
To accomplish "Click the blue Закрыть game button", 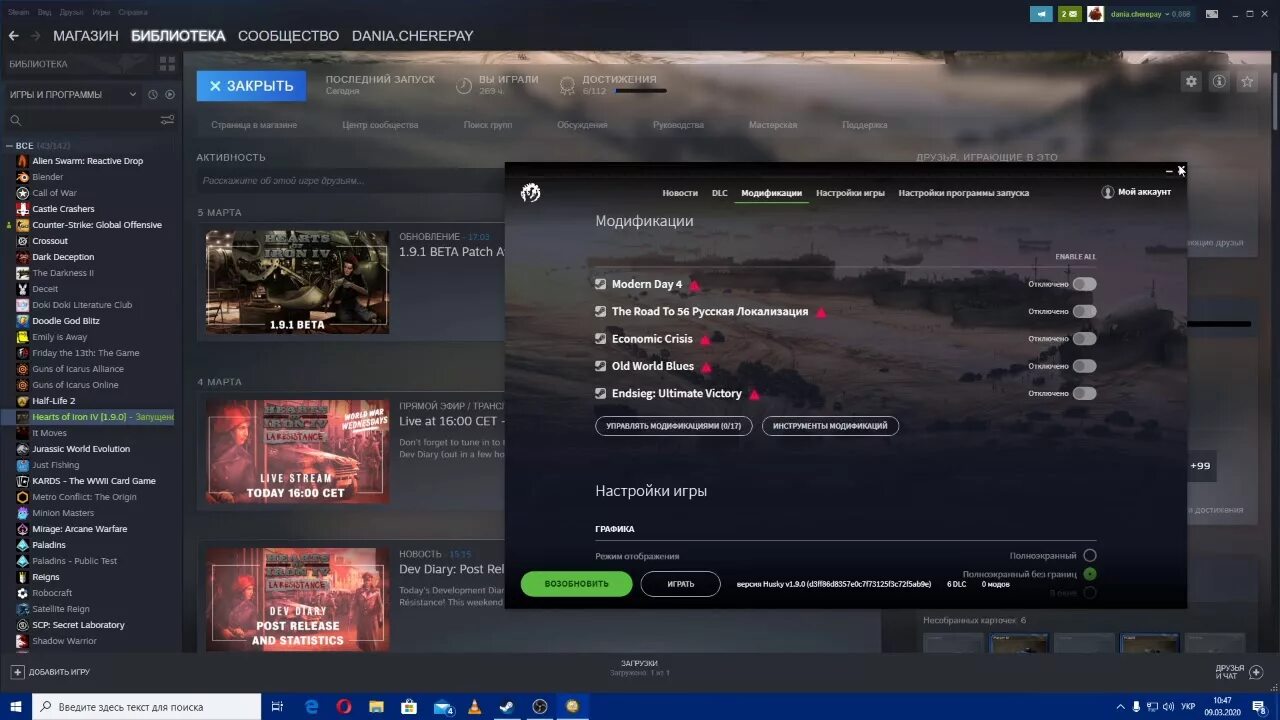I will (x=251, y=86).
